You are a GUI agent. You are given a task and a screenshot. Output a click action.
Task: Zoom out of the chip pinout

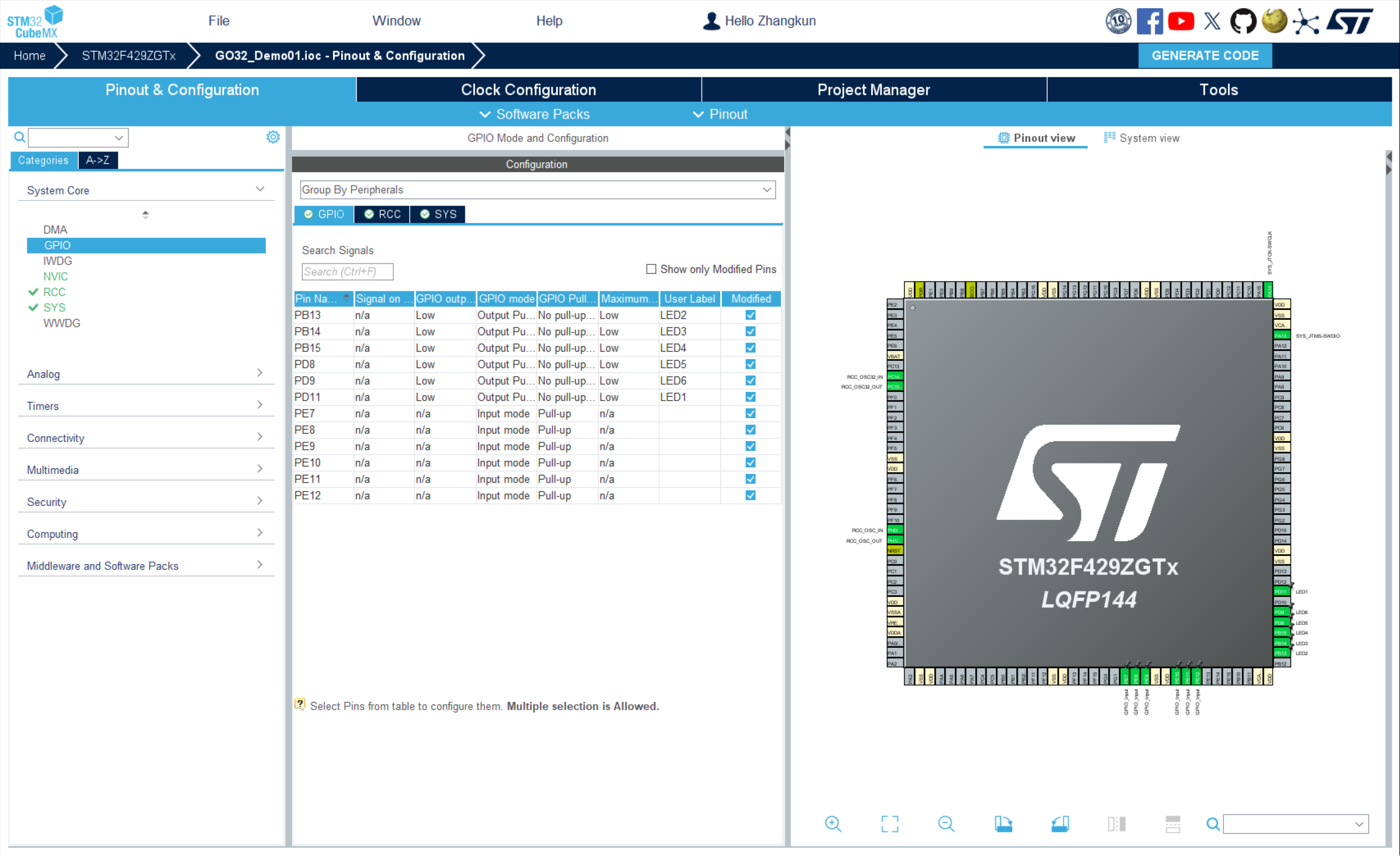(946, 824)
